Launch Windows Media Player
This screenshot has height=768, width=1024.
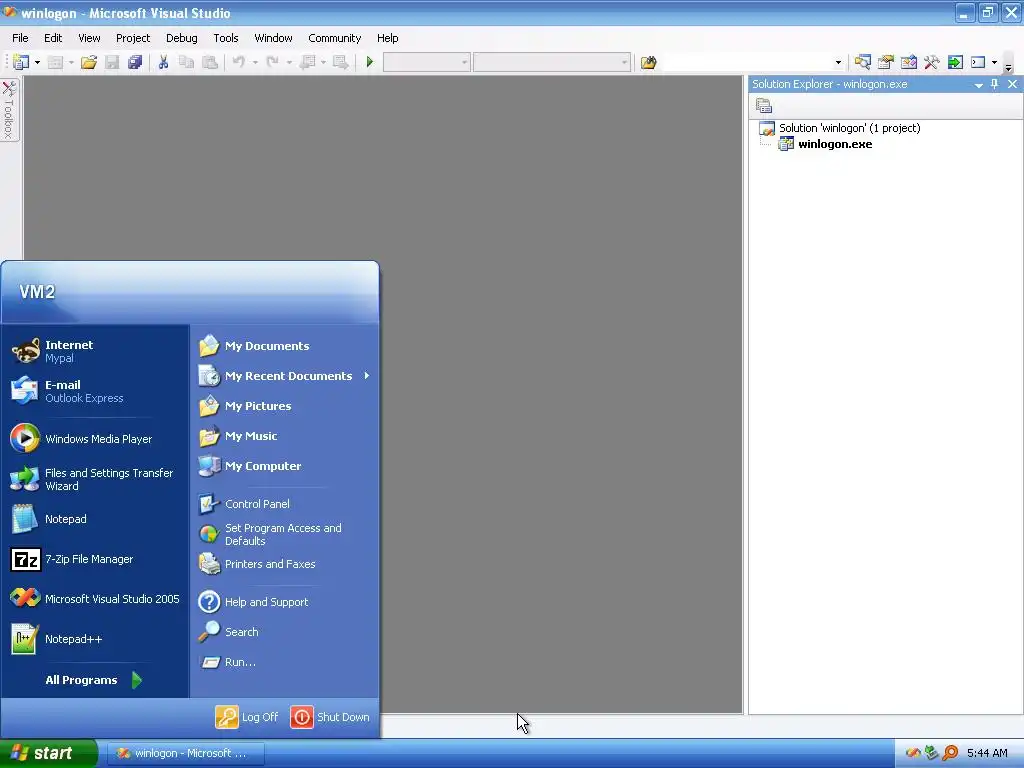coord(95,439)
